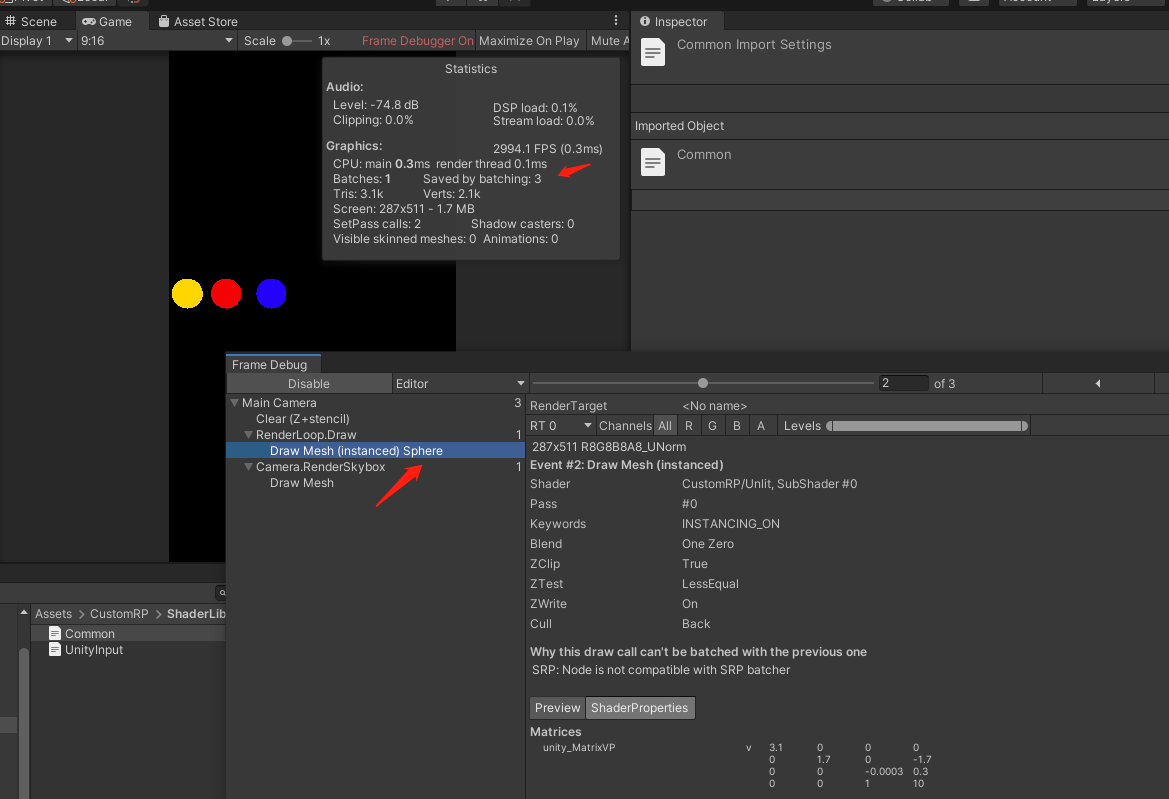Screen dimensions: 1169x799
Task: Toggle Maximize On Play
Action: tap(529, 41)
